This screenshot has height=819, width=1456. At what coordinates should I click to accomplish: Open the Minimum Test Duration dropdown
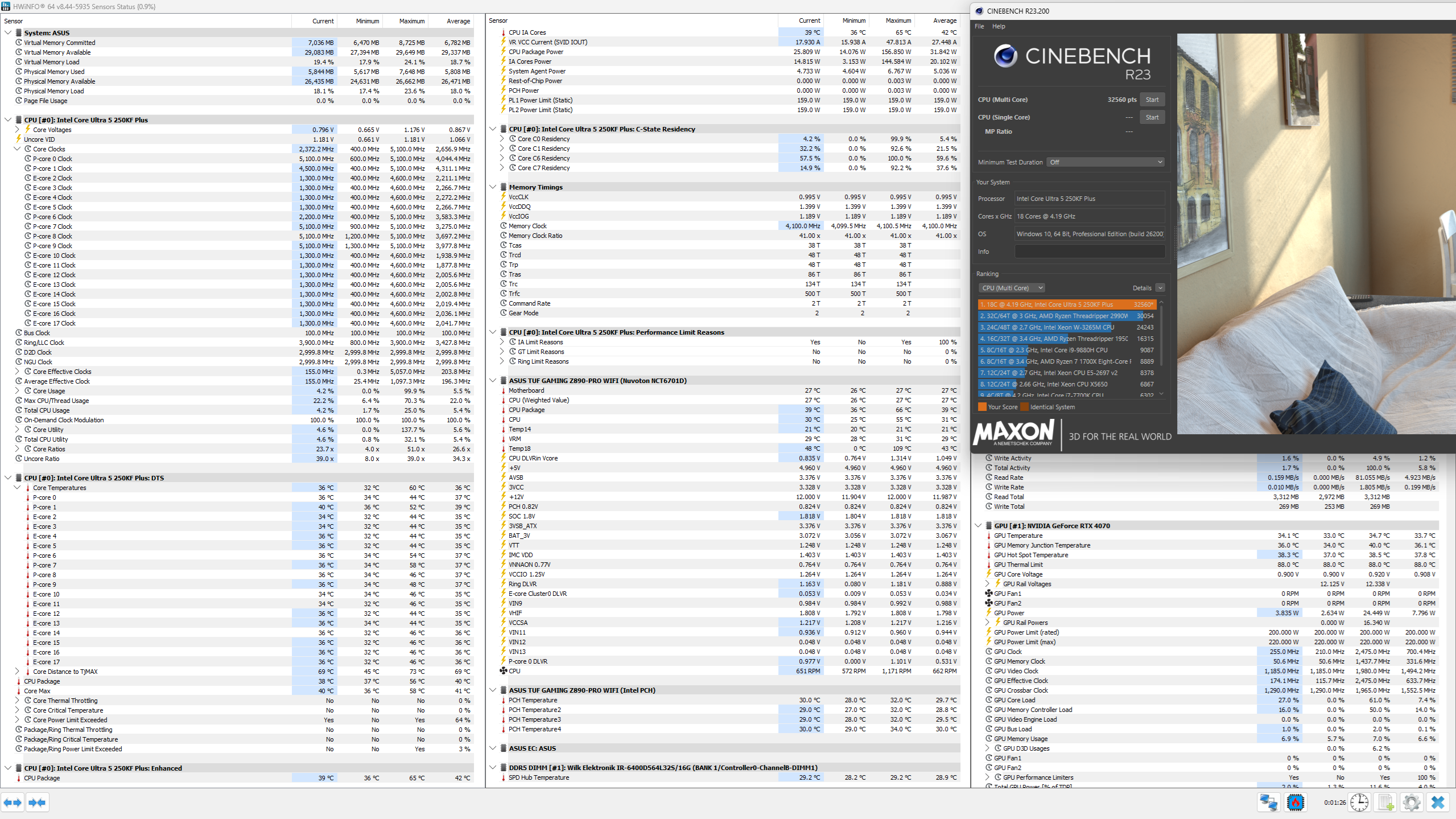pyautogui.click(x=1106, y=162)
